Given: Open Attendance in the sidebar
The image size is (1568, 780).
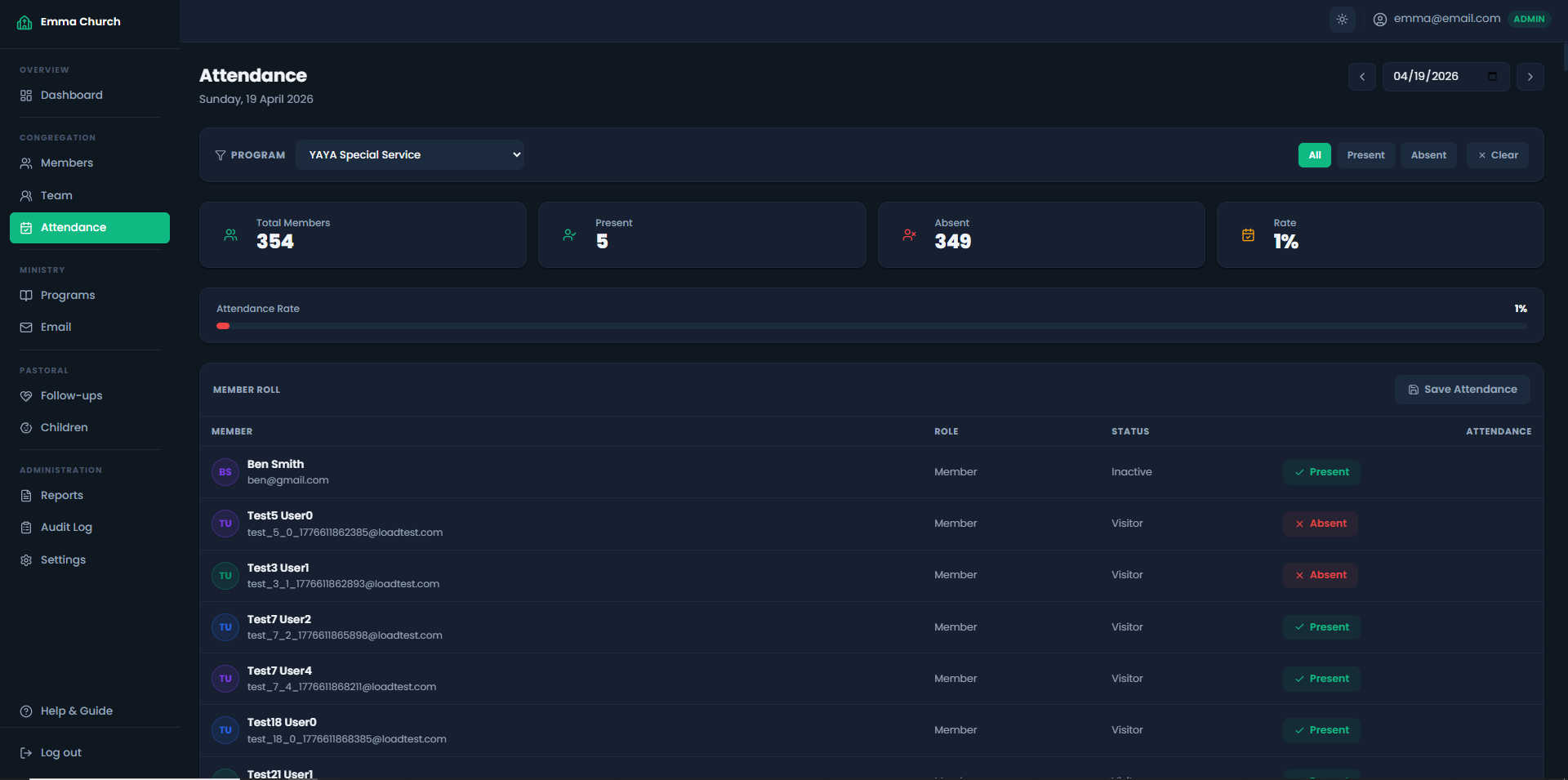Looking at the screenshot, I should (90, 228).
